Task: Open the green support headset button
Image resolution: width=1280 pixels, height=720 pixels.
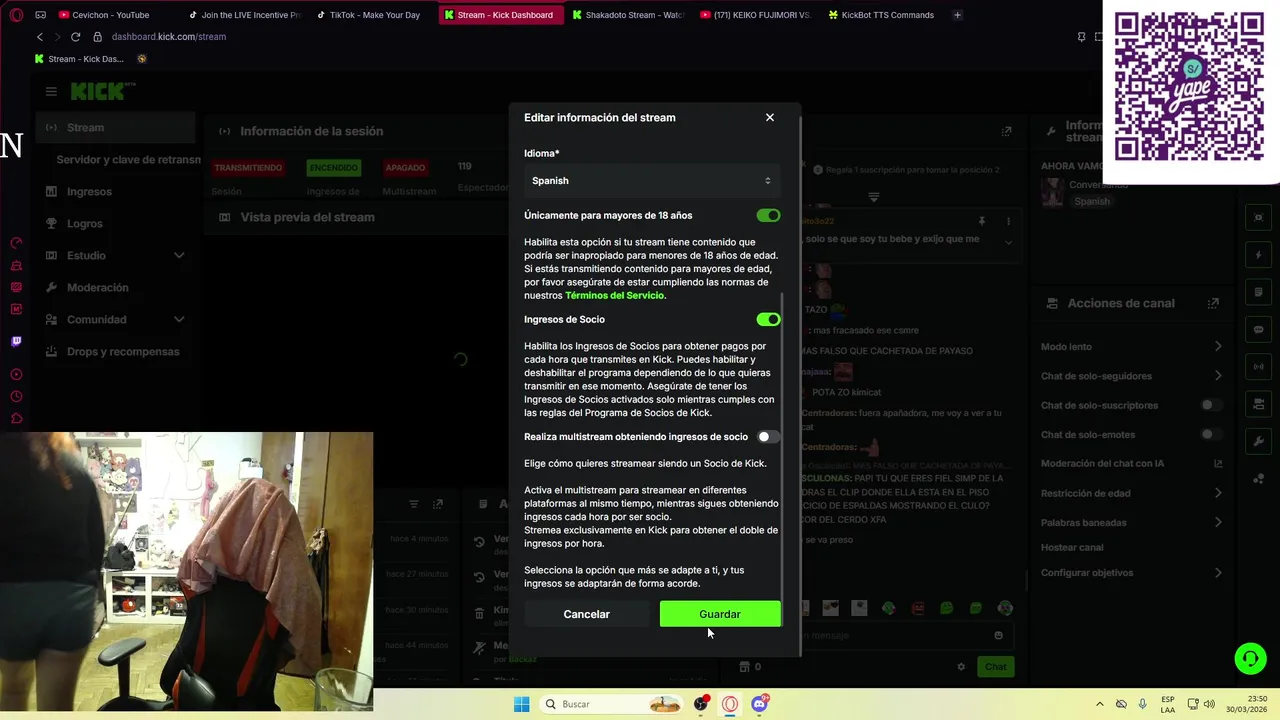Action: point(1250,658)
